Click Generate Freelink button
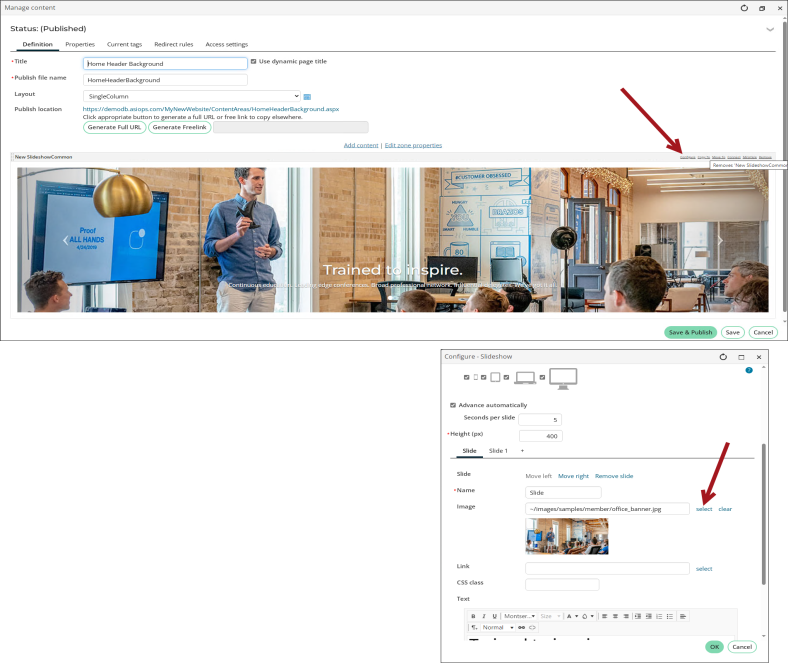Image resolution: width=788 pixels, height=663 pixels. pyautogui.click(x=179, y=127)
